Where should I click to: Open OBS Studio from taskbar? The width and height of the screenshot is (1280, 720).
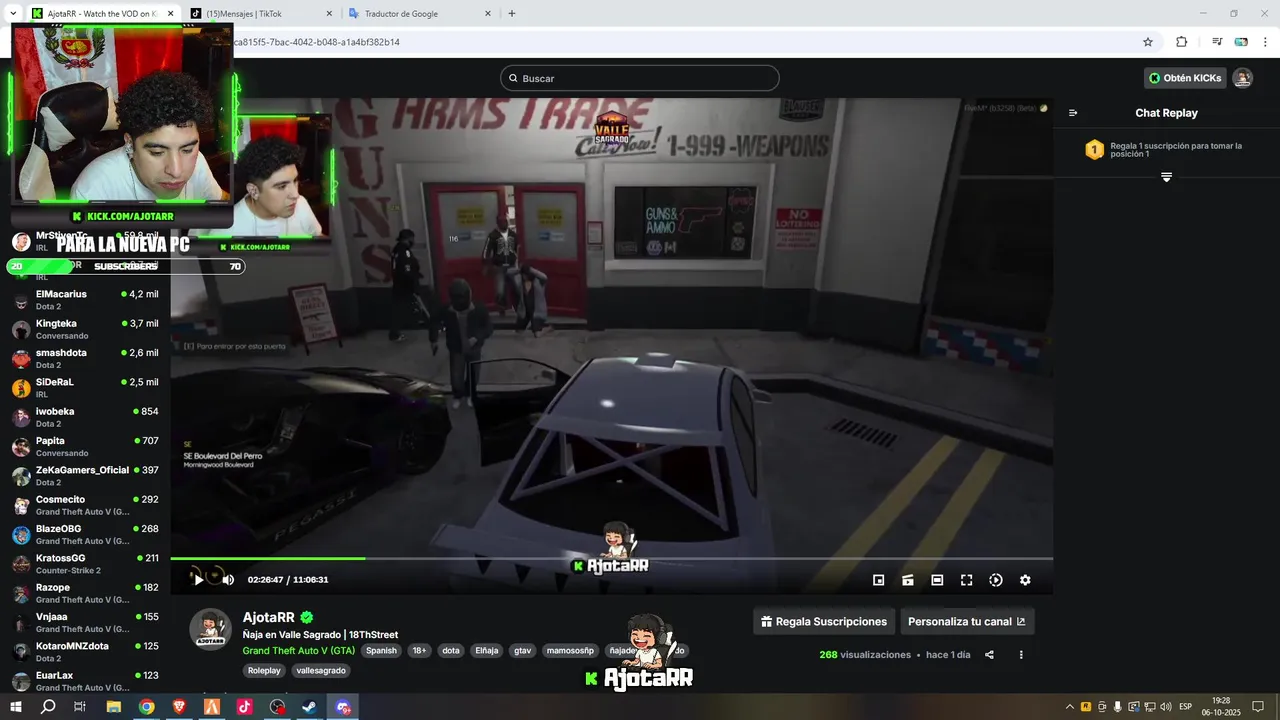pyautogui.click(x=278, y=707)
